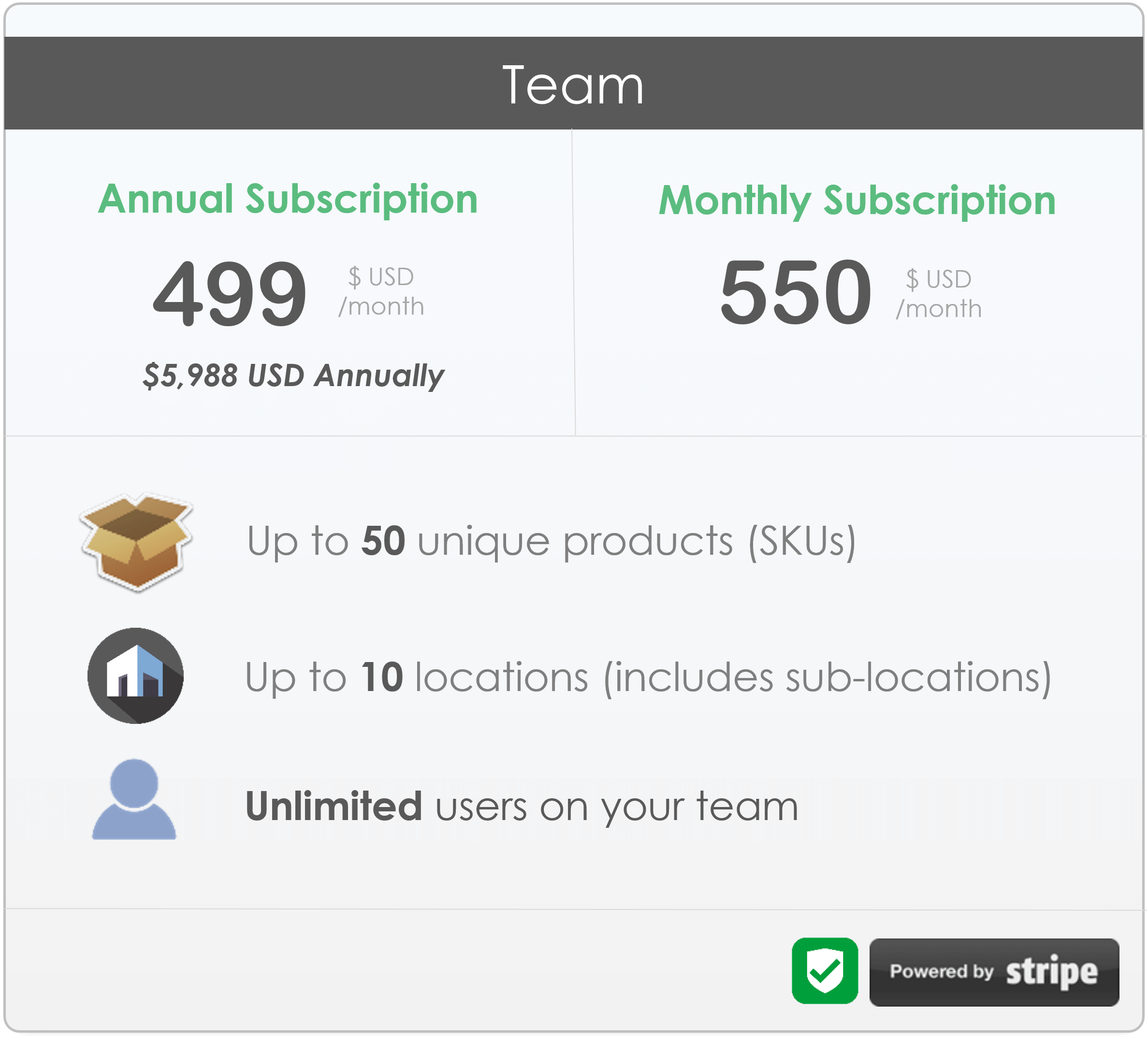Viewport: 1148px width, 1038px height.
Task: Click the $ USD /month label beside 499
Action: tap(381, 291)
